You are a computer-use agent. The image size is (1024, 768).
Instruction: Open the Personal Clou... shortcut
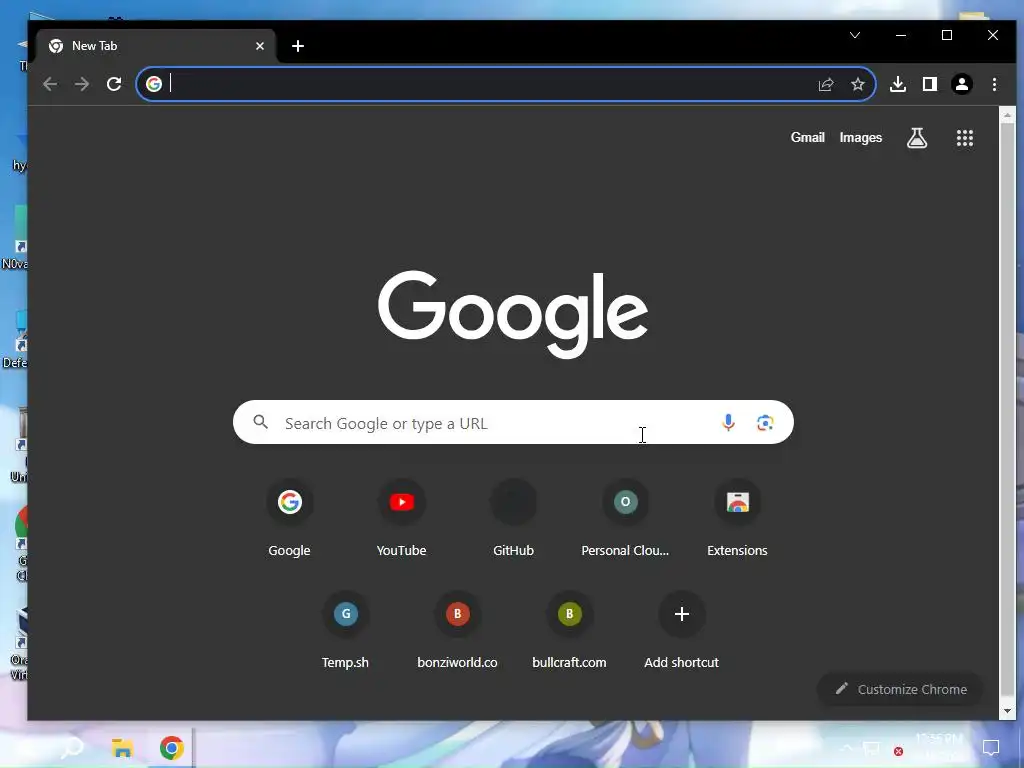click(625, 519)
